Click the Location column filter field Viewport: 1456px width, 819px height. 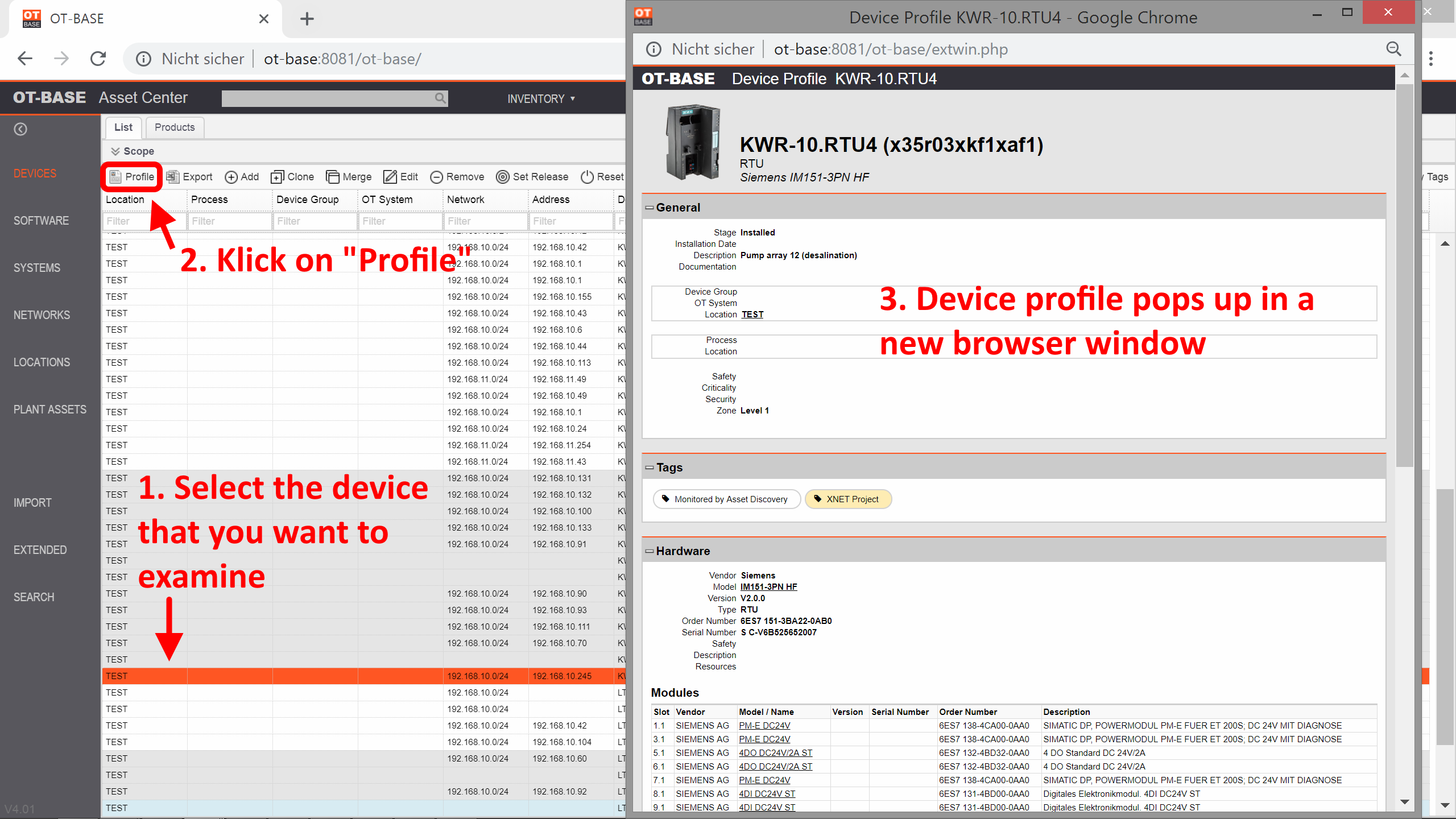coord(144,221)
